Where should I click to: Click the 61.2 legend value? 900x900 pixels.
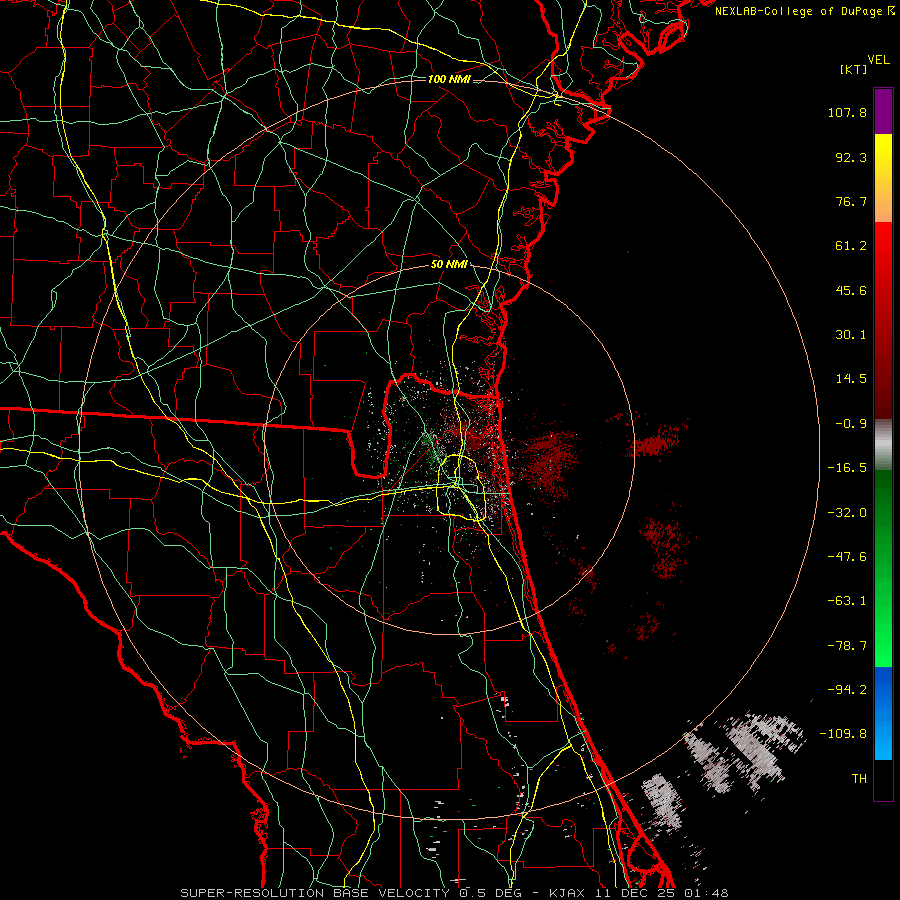click(851, 246)
